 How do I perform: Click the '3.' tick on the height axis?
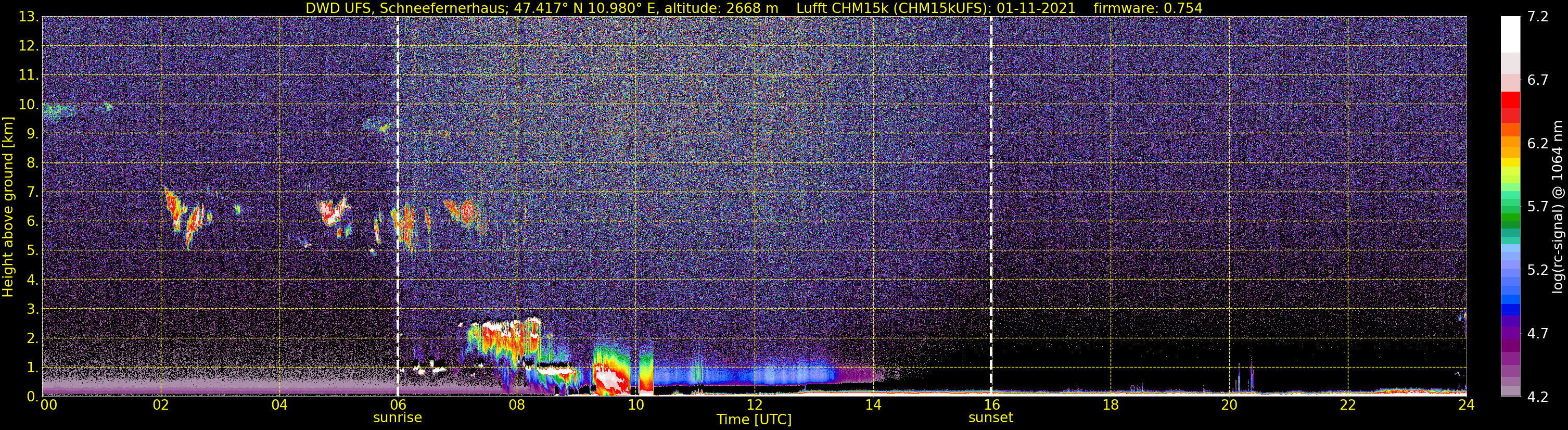[33, 309]
